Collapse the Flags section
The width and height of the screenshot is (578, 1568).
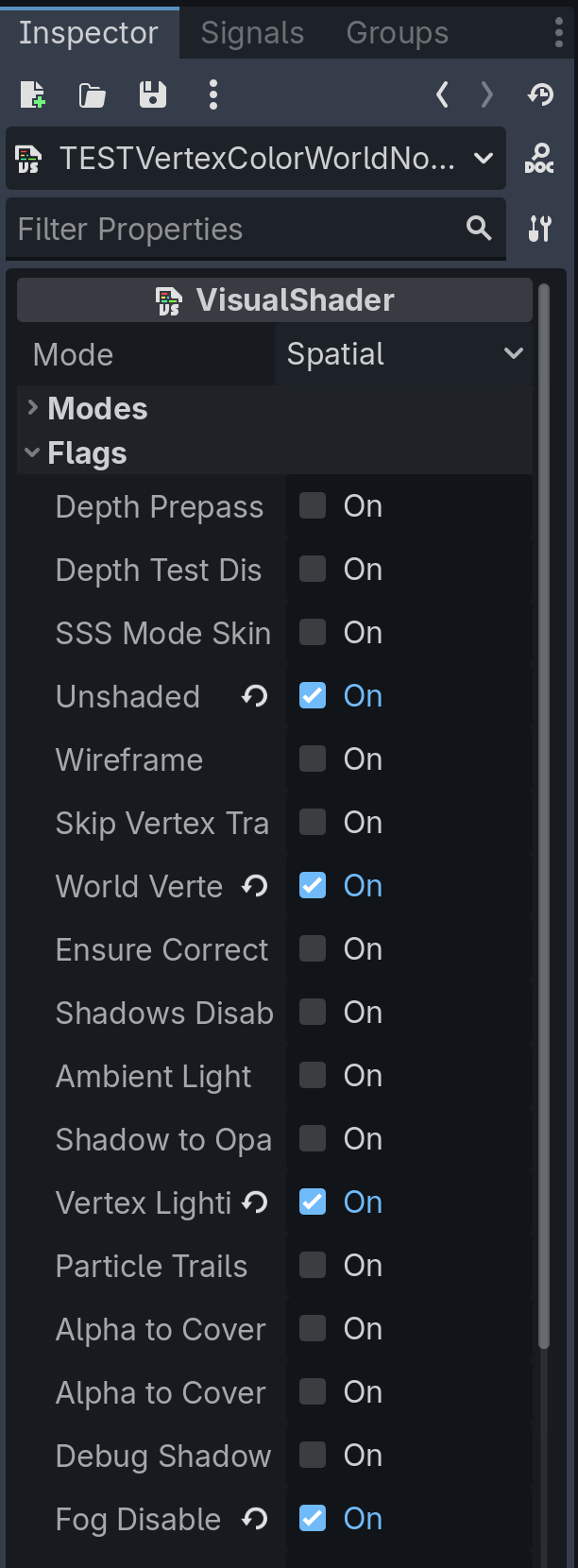86,453
